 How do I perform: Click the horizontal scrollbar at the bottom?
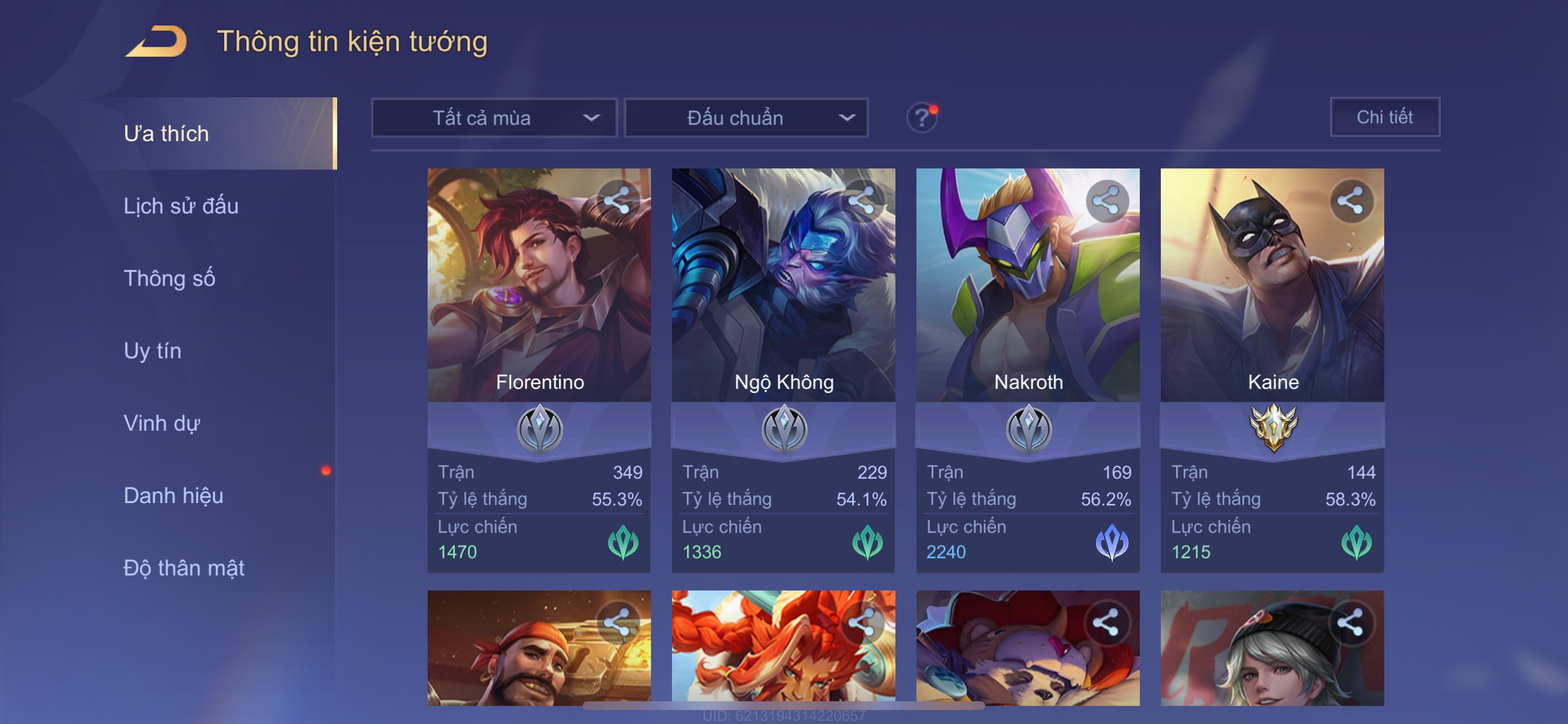pyautogui.click(x=783, y=706)
